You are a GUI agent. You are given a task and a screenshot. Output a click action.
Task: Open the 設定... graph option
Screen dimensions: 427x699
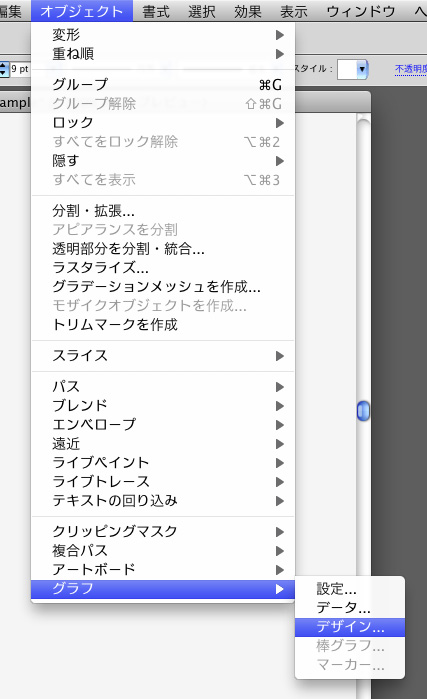pos(350,589)
